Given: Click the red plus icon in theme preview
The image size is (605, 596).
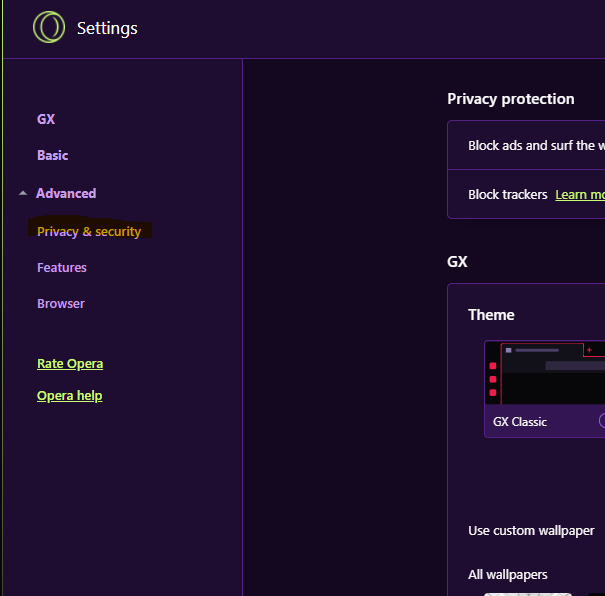Looking at the screenshot, I should coord(589,350).
